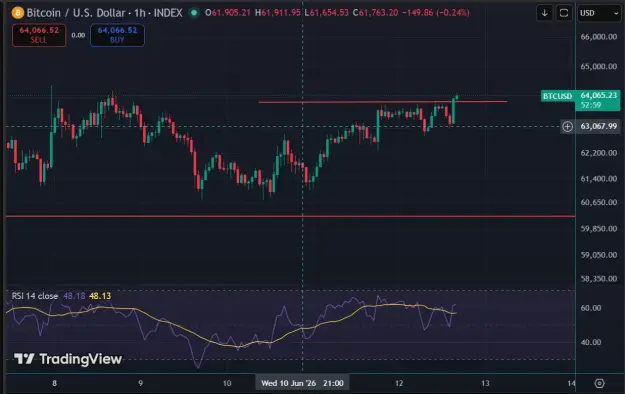Click the green market status dot
This screenshot has width=625, height=394.
(x=194, y=13)
